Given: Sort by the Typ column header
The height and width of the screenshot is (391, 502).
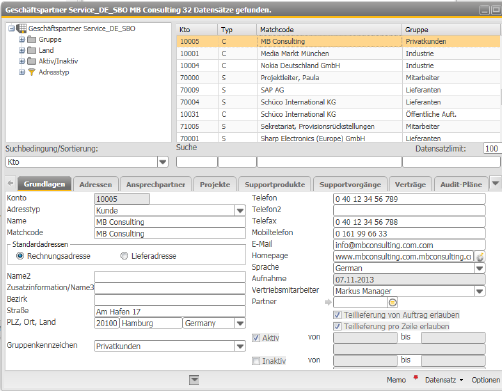Looking at the screenshot, I should point(237,30).
